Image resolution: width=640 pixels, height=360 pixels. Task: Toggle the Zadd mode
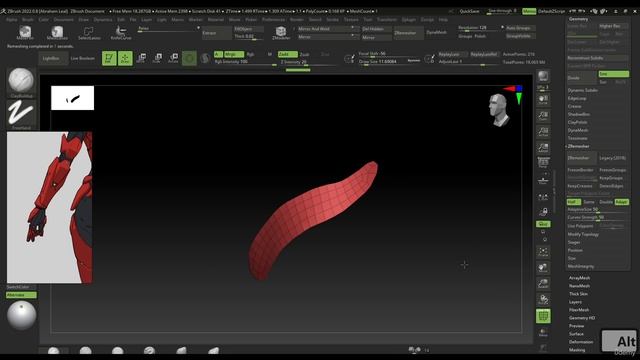[287, 54]
